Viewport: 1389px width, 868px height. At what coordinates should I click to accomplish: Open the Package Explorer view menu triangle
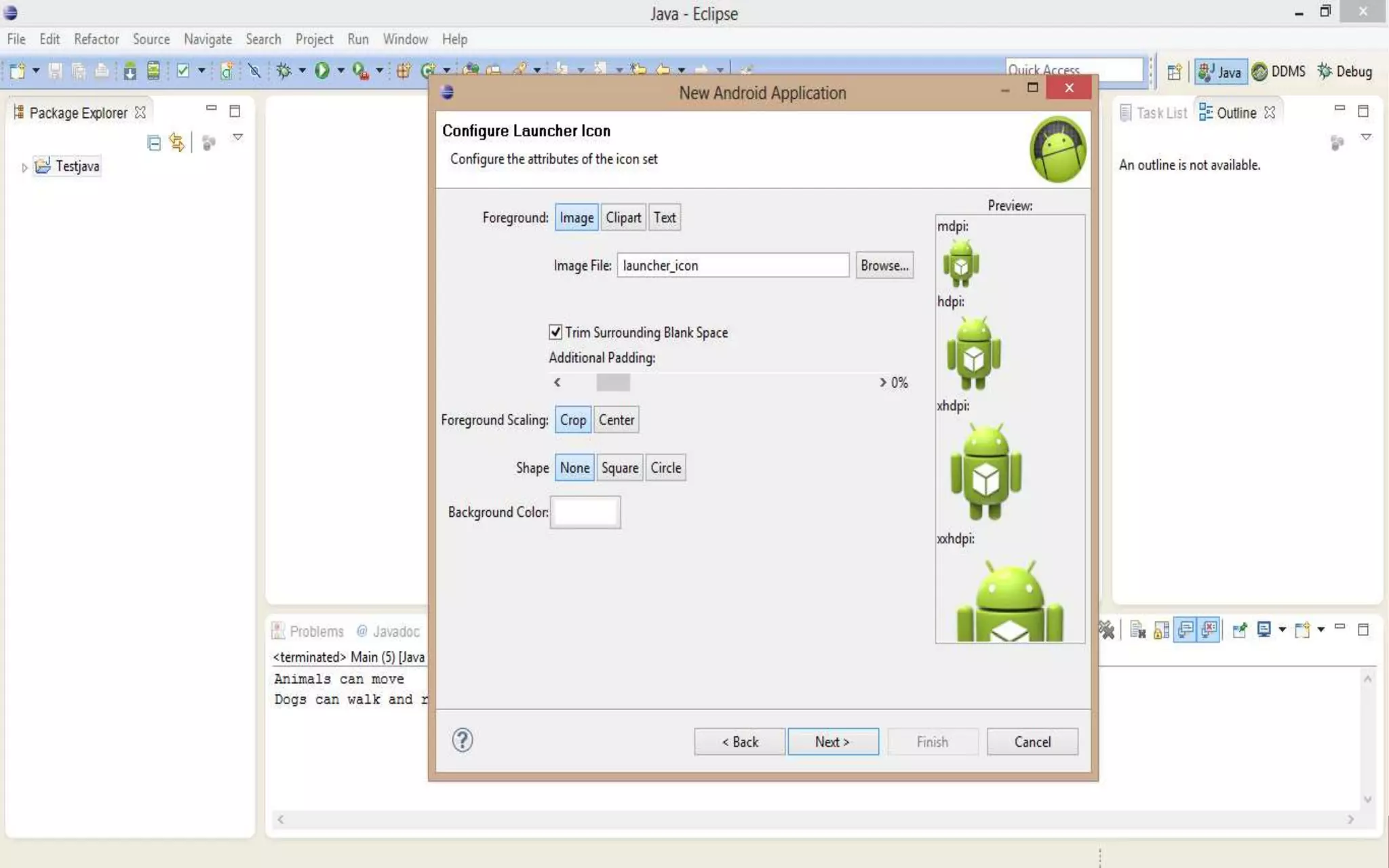pos(238,137)
